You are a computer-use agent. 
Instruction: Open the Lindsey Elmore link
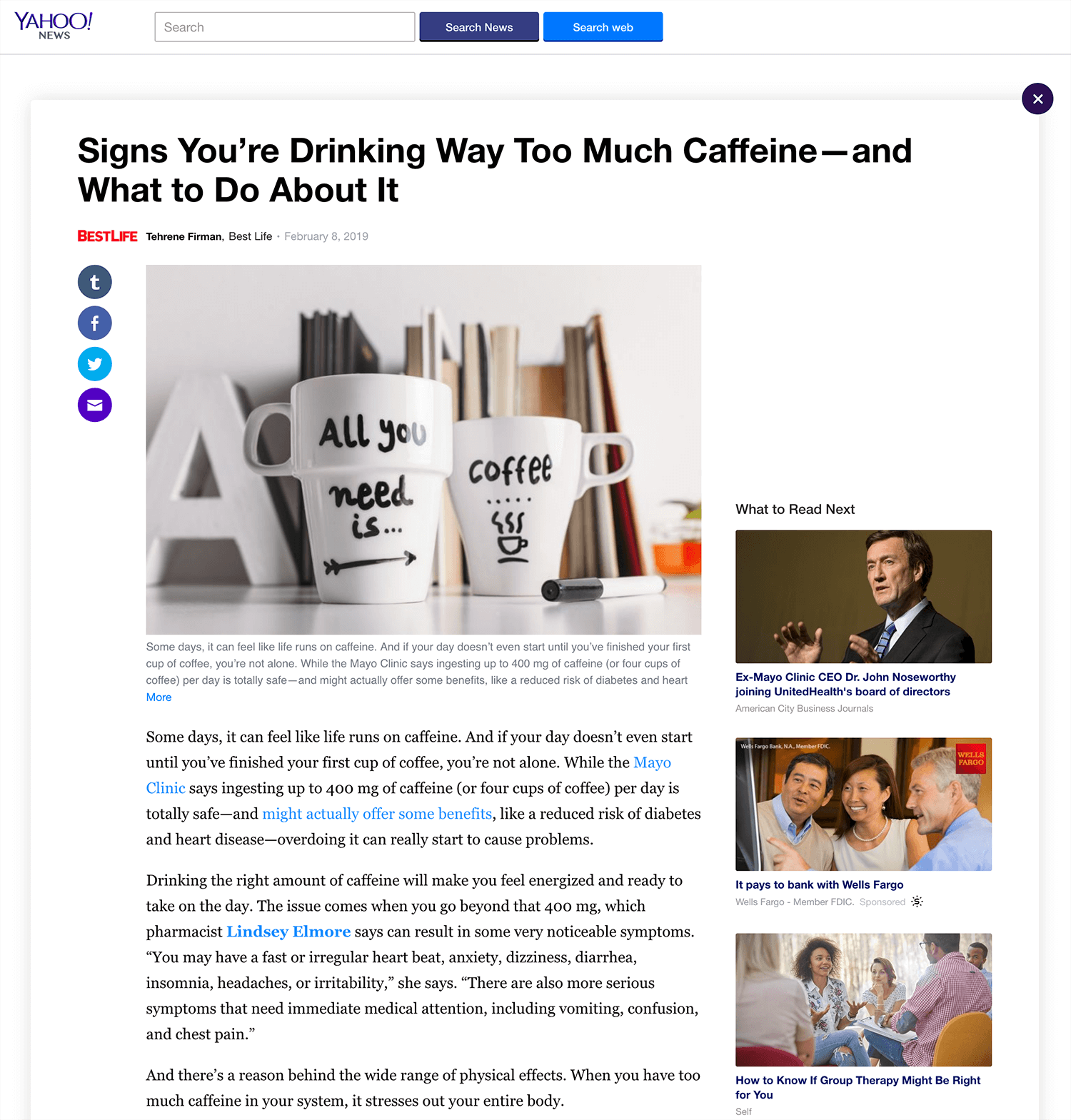pos(288,932)
